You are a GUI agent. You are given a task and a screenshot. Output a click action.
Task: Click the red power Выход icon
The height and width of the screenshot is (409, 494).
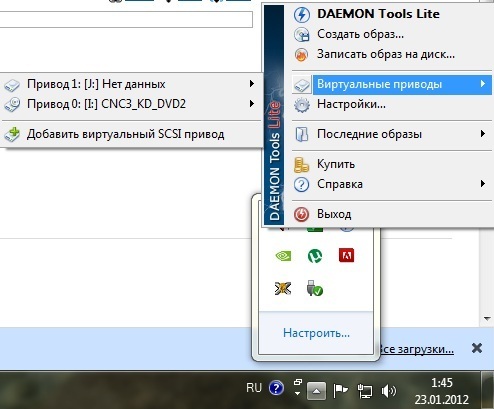click(302, 214)
